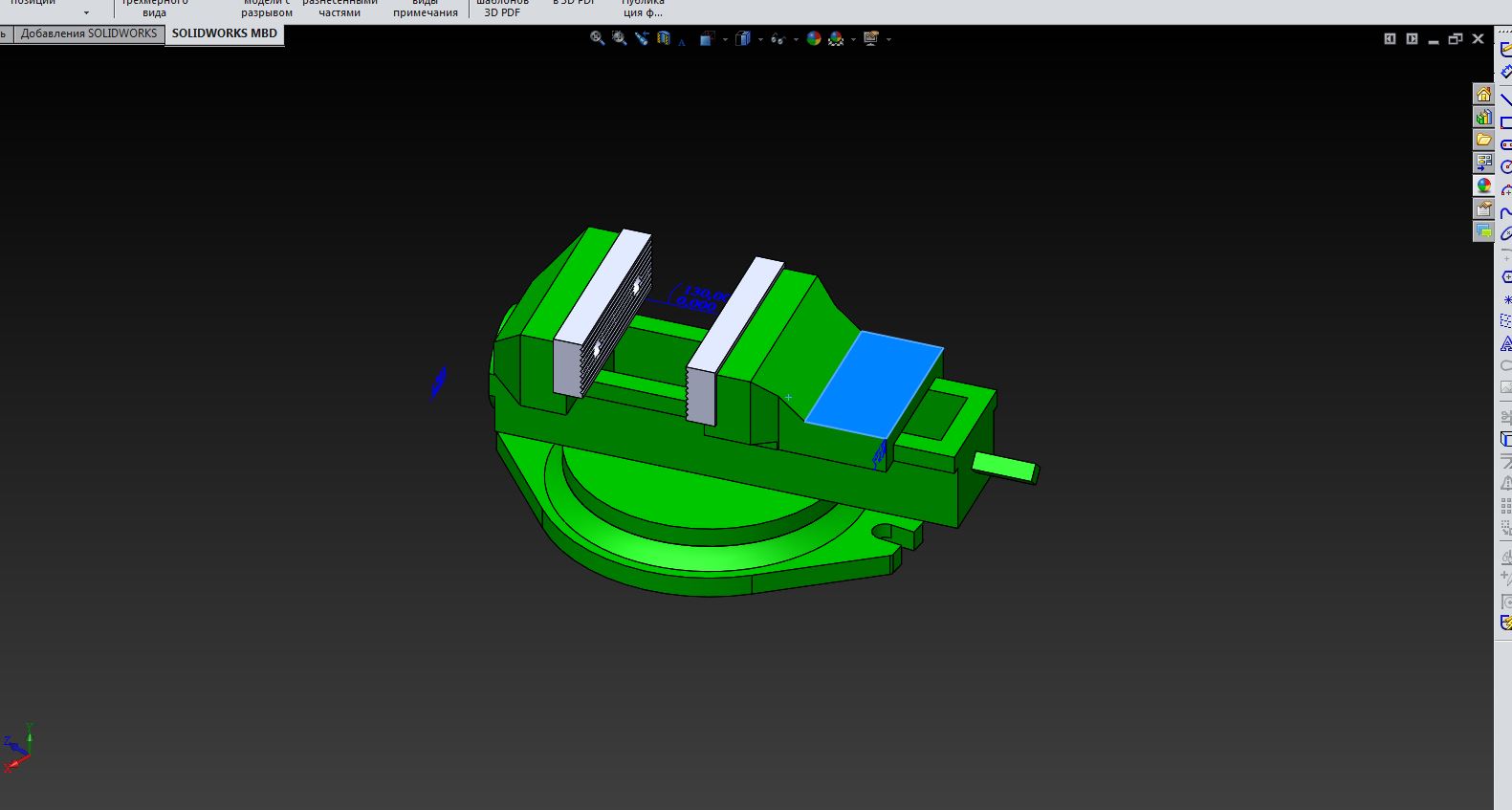Select the Polygon sketch tool
The image size is (1512, 810).
(x=1505, y=277)
